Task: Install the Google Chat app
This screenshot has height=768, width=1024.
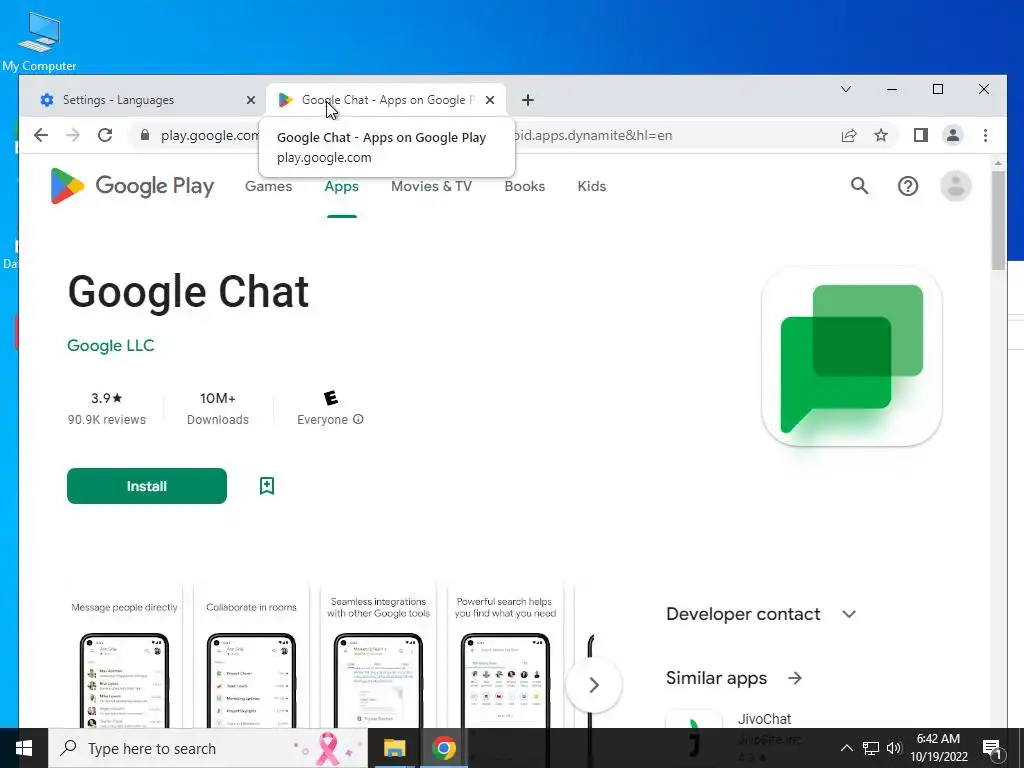Action: 147,486
